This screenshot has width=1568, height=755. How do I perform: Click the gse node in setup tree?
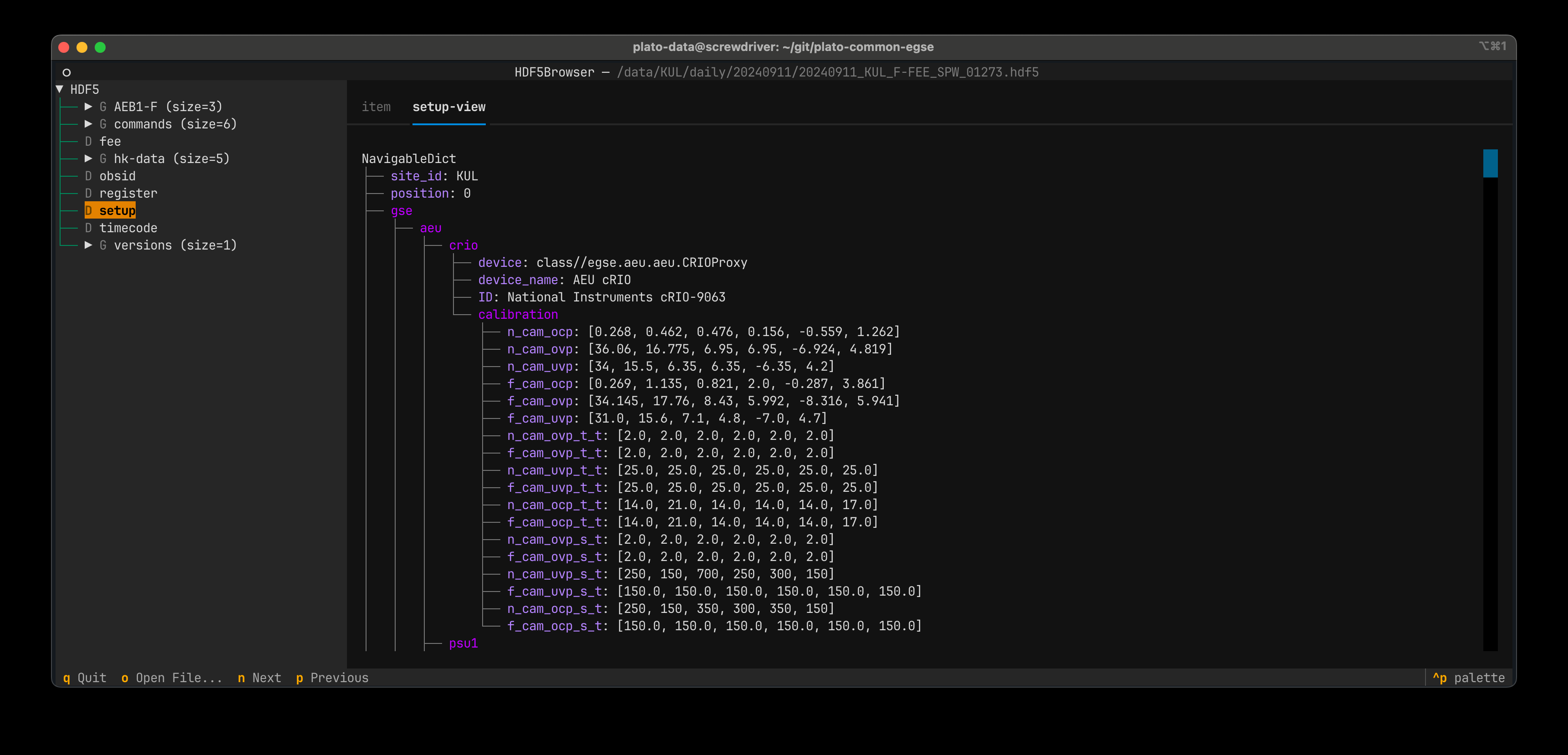(x=402, y=211)
